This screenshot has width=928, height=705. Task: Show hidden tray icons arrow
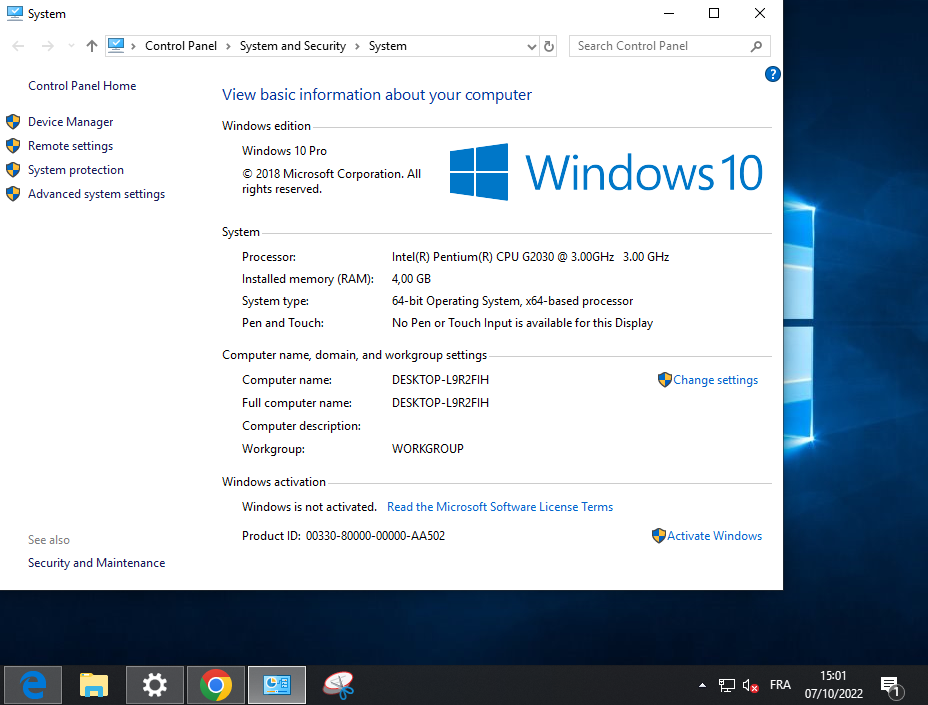(x=703, y=685)
